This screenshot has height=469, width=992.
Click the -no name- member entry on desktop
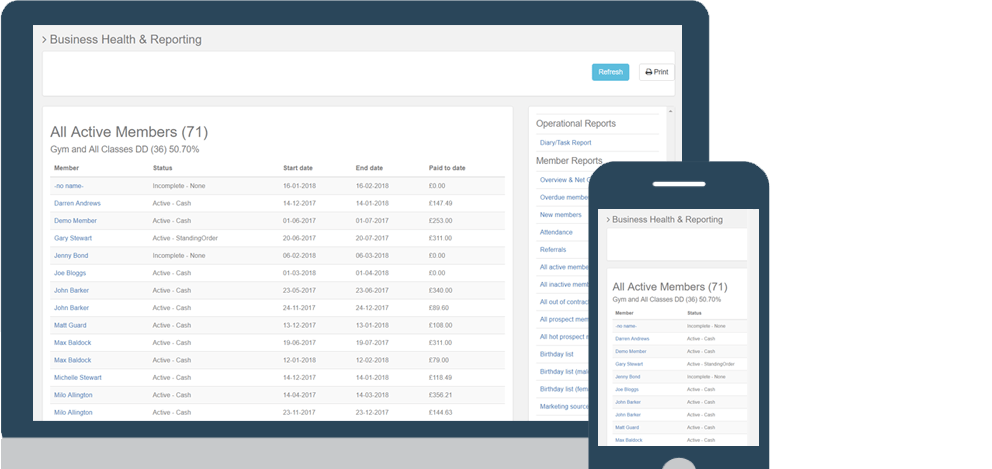(x=69, y=186)
